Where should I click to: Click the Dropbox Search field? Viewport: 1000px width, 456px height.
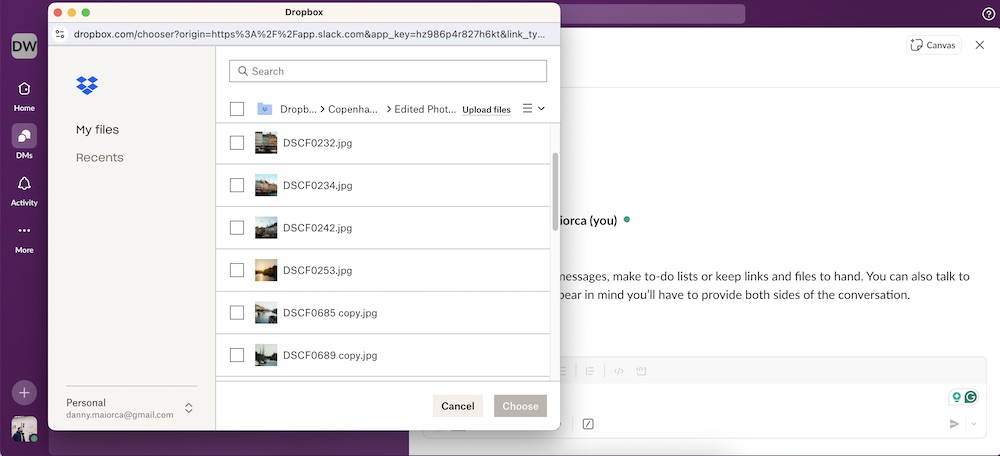pyautogui.click(x=388, y=71)
